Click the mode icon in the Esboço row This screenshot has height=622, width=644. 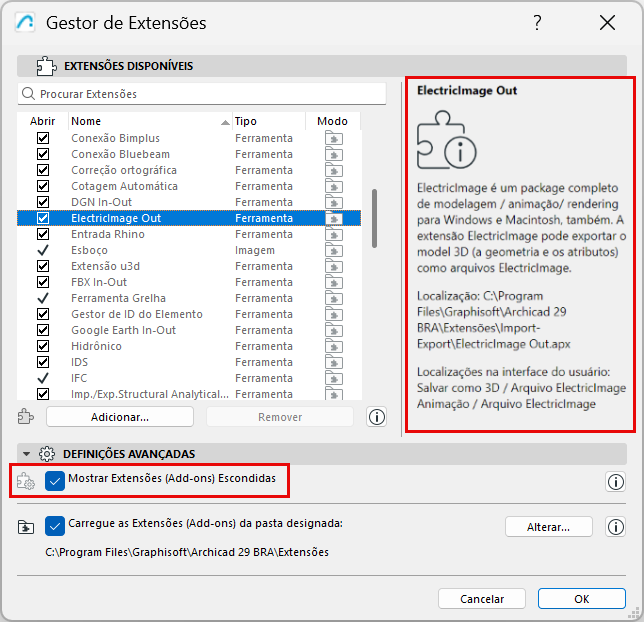334,251
